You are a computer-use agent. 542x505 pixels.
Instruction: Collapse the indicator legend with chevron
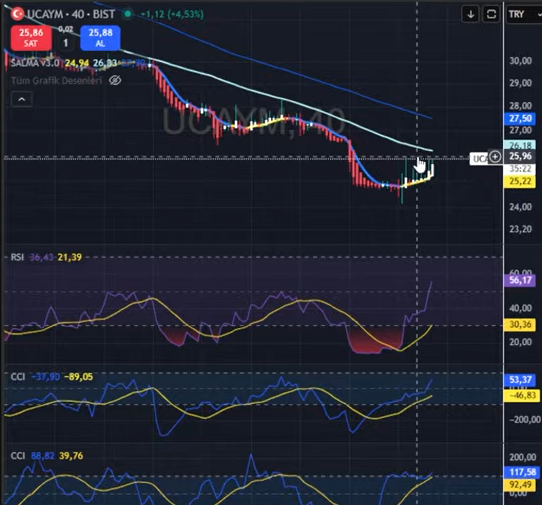(22, 100)
